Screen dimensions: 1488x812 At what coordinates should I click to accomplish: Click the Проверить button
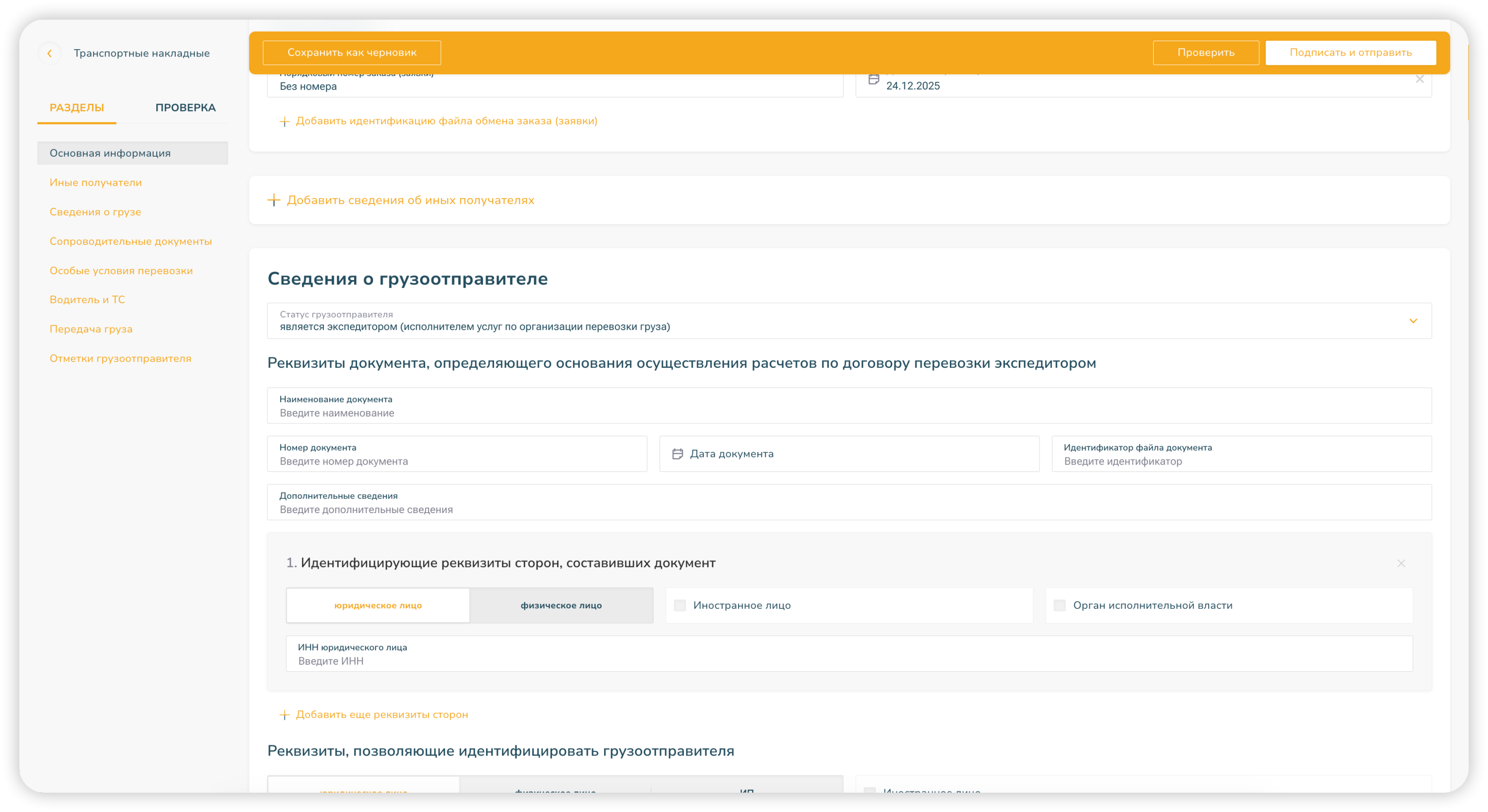point(1206,53)
